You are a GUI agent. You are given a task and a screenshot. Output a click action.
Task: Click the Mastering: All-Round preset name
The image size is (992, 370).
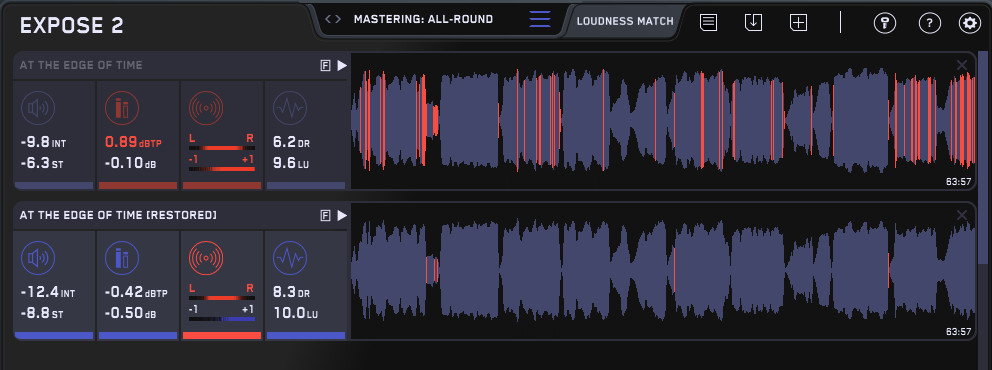tap(423, 20)
